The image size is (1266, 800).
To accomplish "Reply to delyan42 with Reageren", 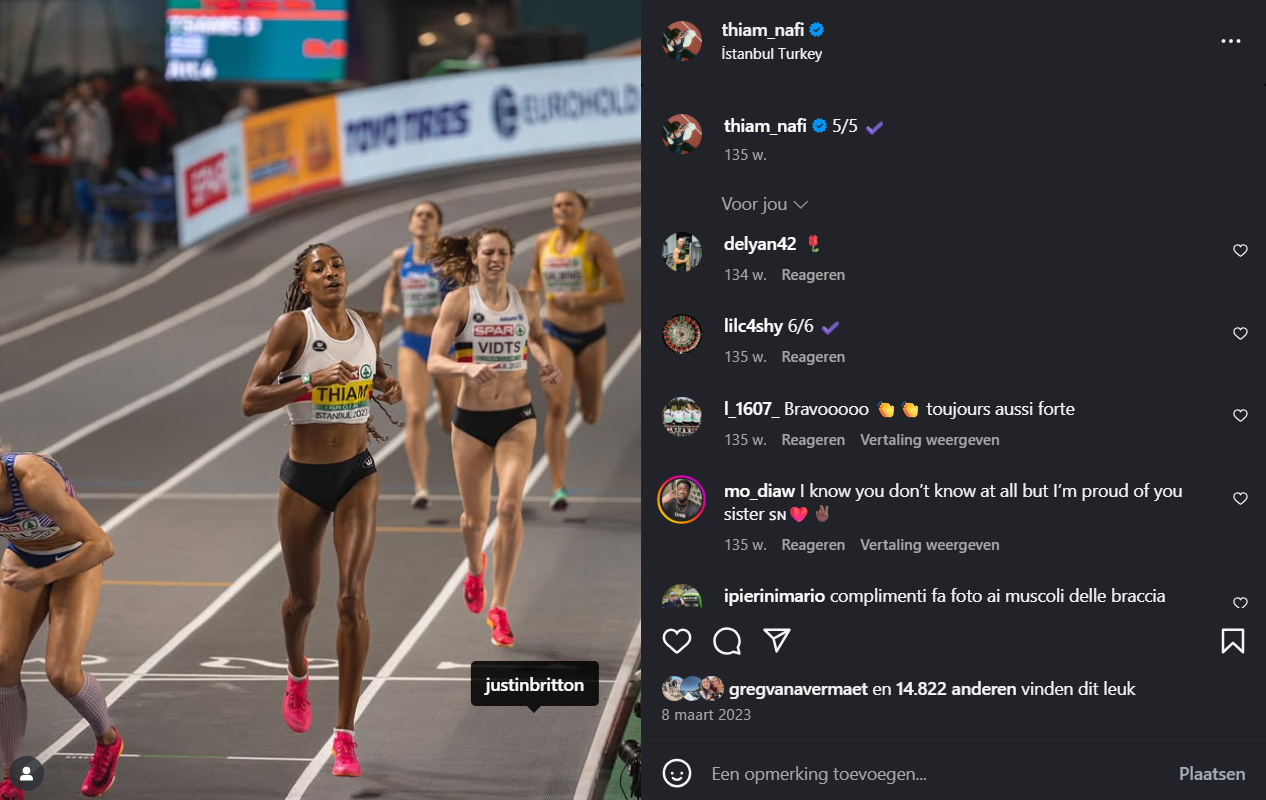I will (x=813, y=275).
